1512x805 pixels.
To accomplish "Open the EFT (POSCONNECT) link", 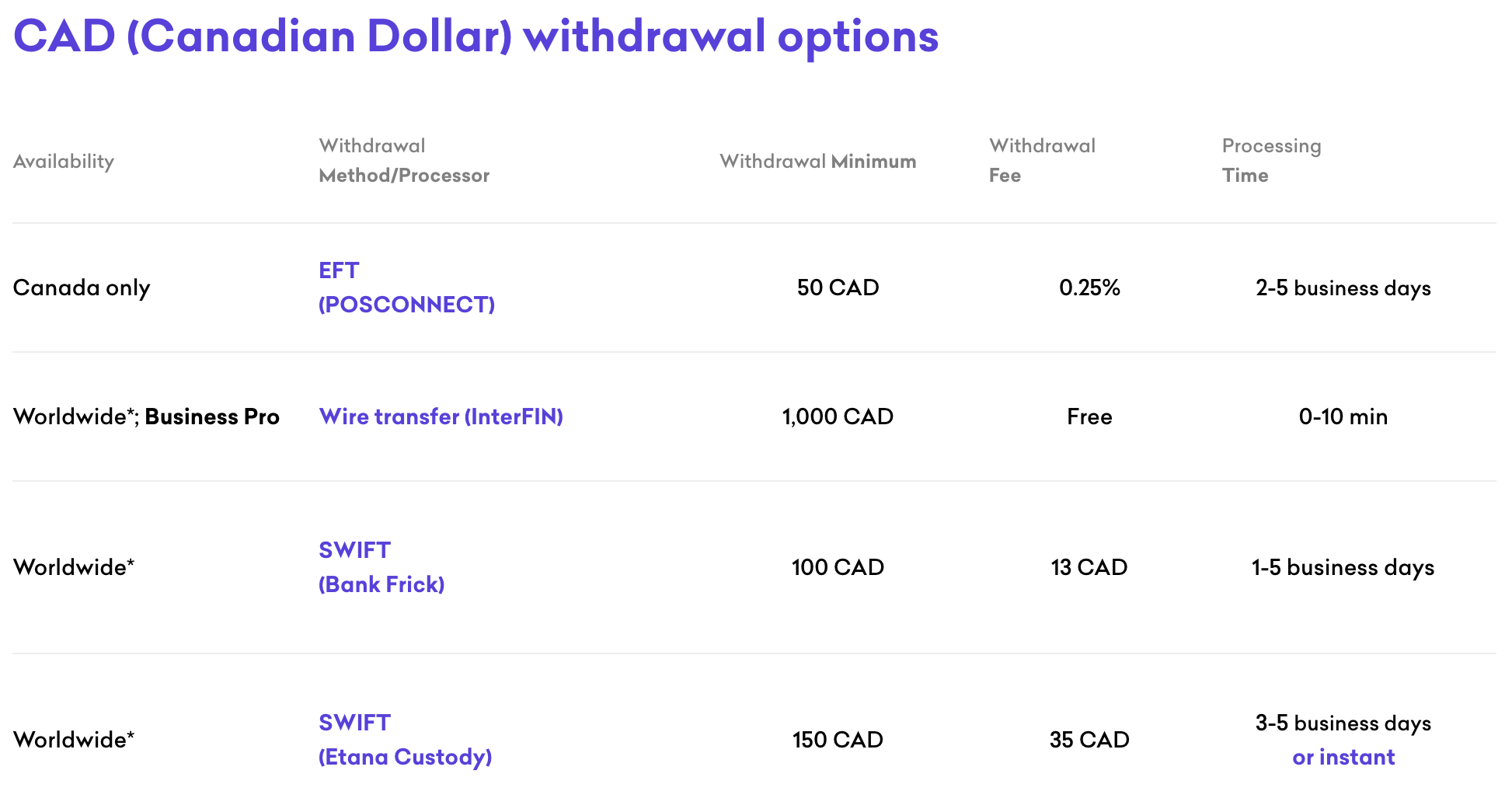I will (x=406, y=287).
